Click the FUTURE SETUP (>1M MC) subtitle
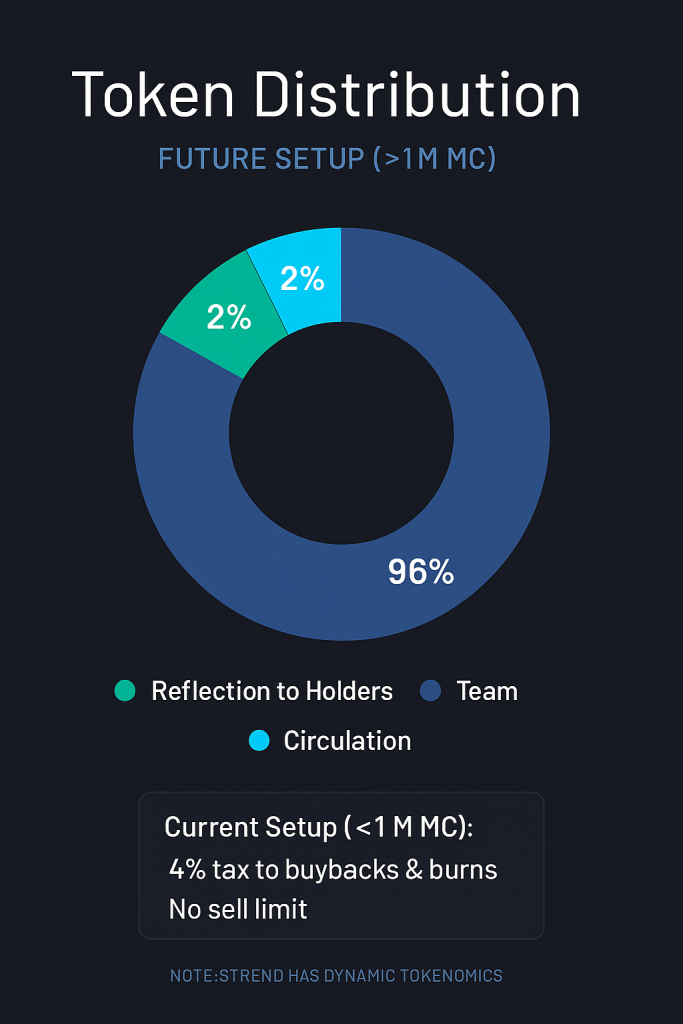 tap(327, 159)
